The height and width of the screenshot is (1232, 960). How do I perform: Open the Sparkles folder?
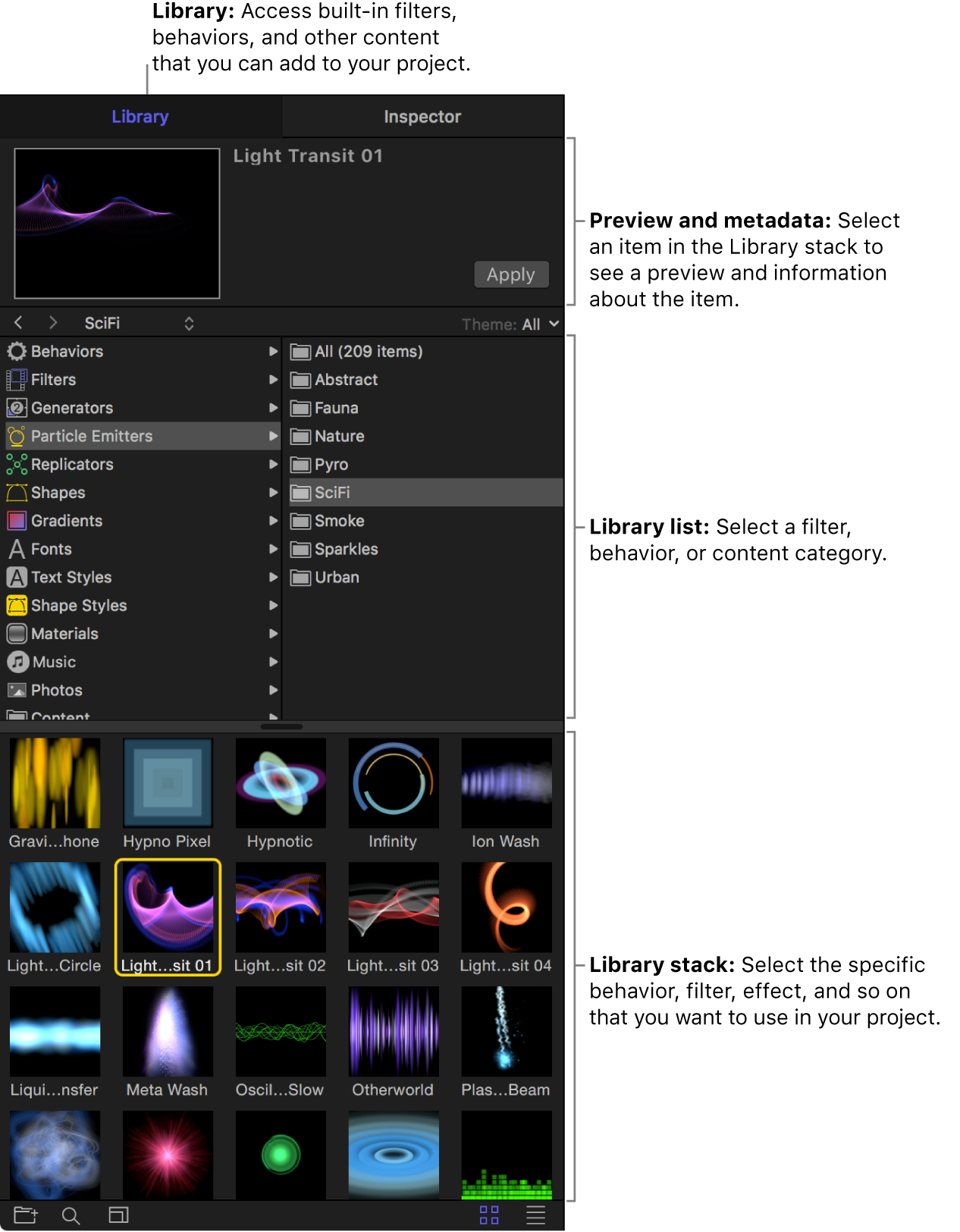[346, 549]
